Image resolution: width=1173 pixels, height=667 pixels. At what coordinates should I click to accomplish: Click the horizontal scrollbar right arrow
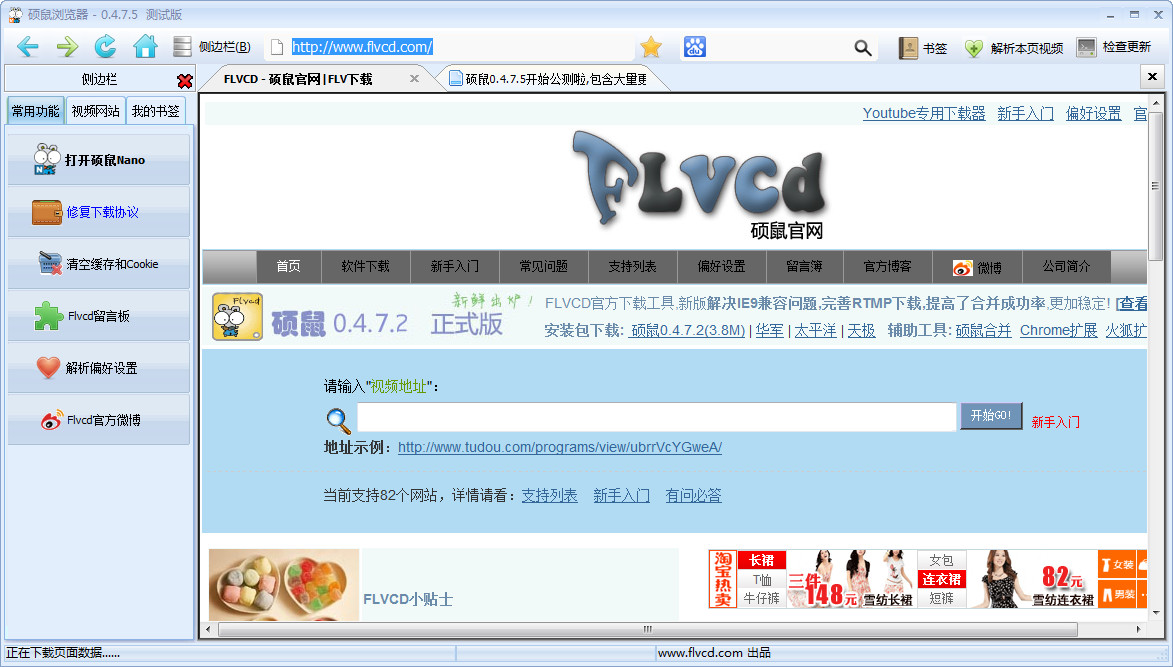1139,630
